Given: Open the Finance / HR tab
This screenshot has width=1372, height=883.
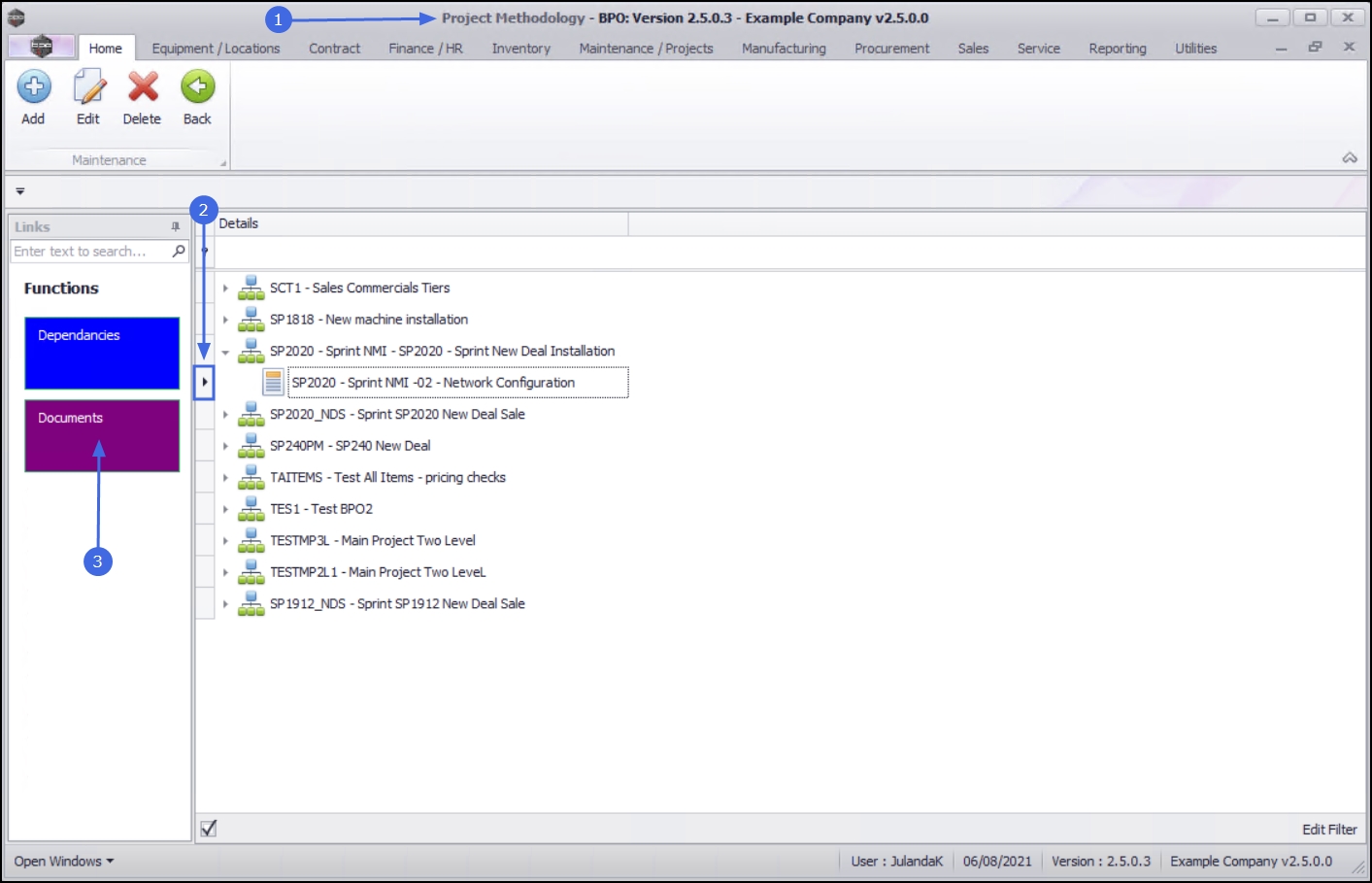Looking at the screenshot, I should click(425, 49).
